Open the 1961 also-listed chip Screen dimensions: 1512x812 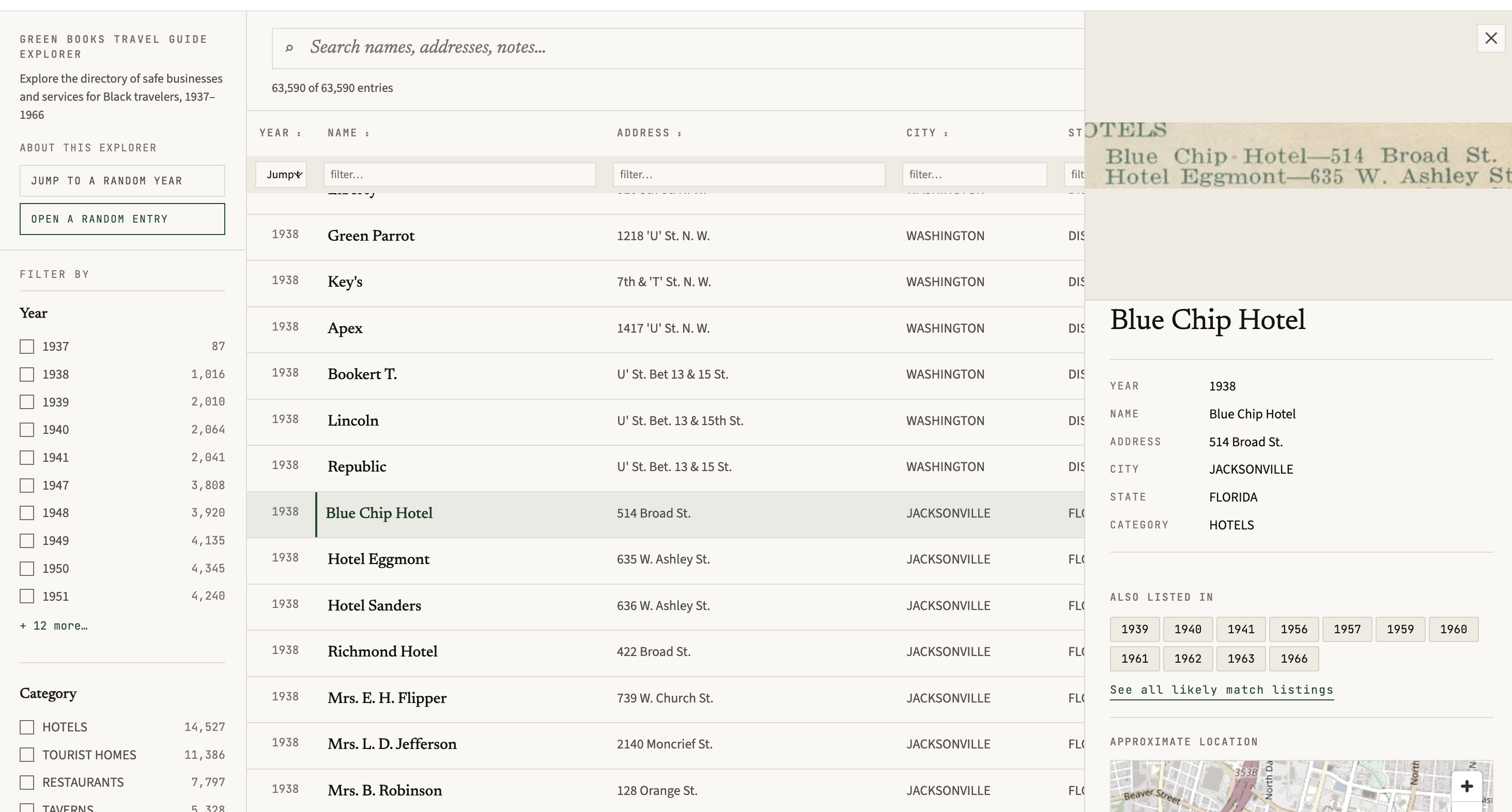click(1135, 659)
